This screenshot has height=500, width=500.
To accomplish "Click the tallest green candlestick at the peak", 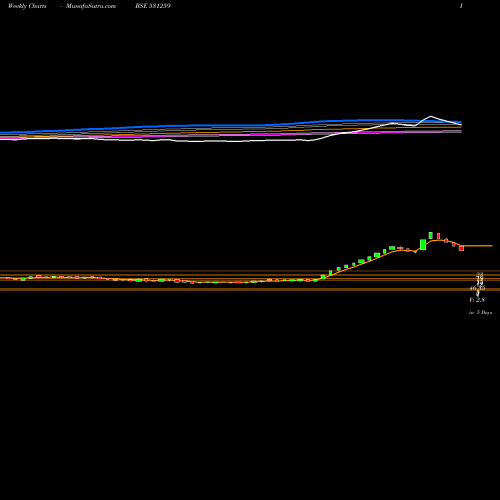I will pyautogui.click(x=423, y=244).
